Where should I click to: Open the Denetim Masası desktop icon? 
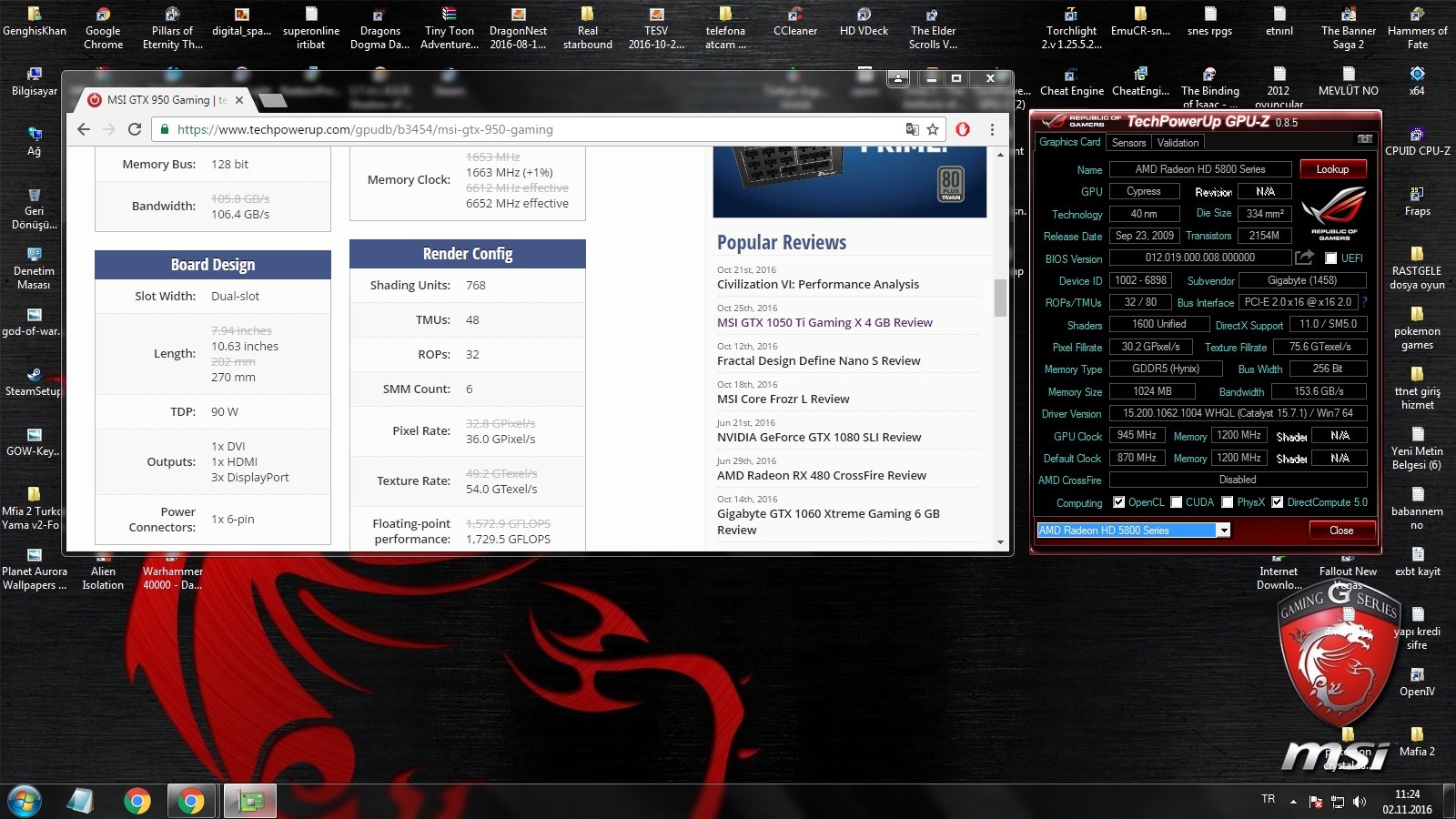34,268
